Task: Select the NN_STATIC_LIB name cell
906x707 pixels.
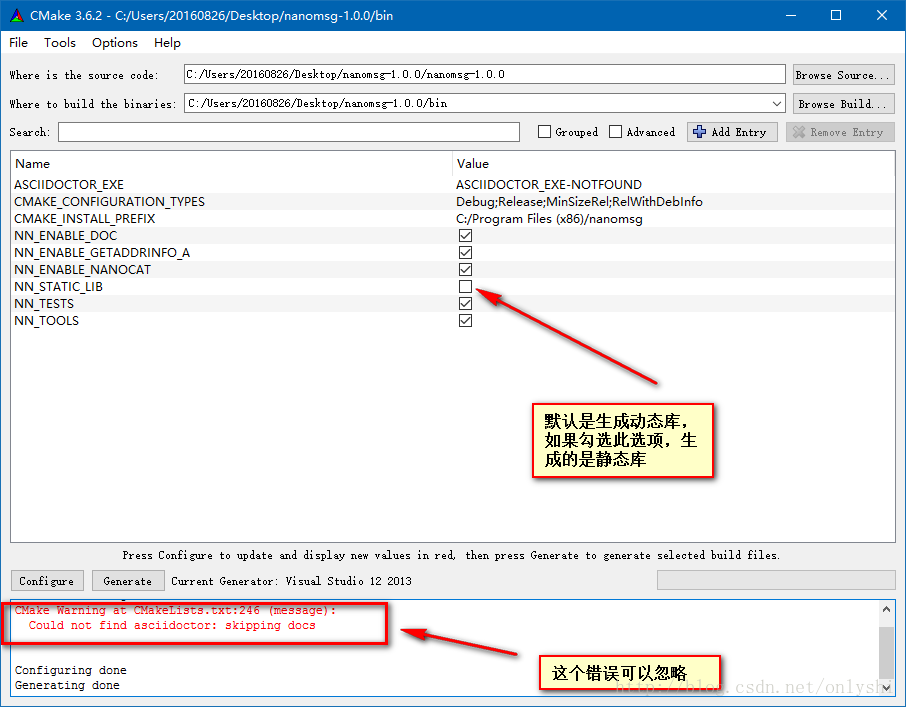Action: click(x=58, y=287)
